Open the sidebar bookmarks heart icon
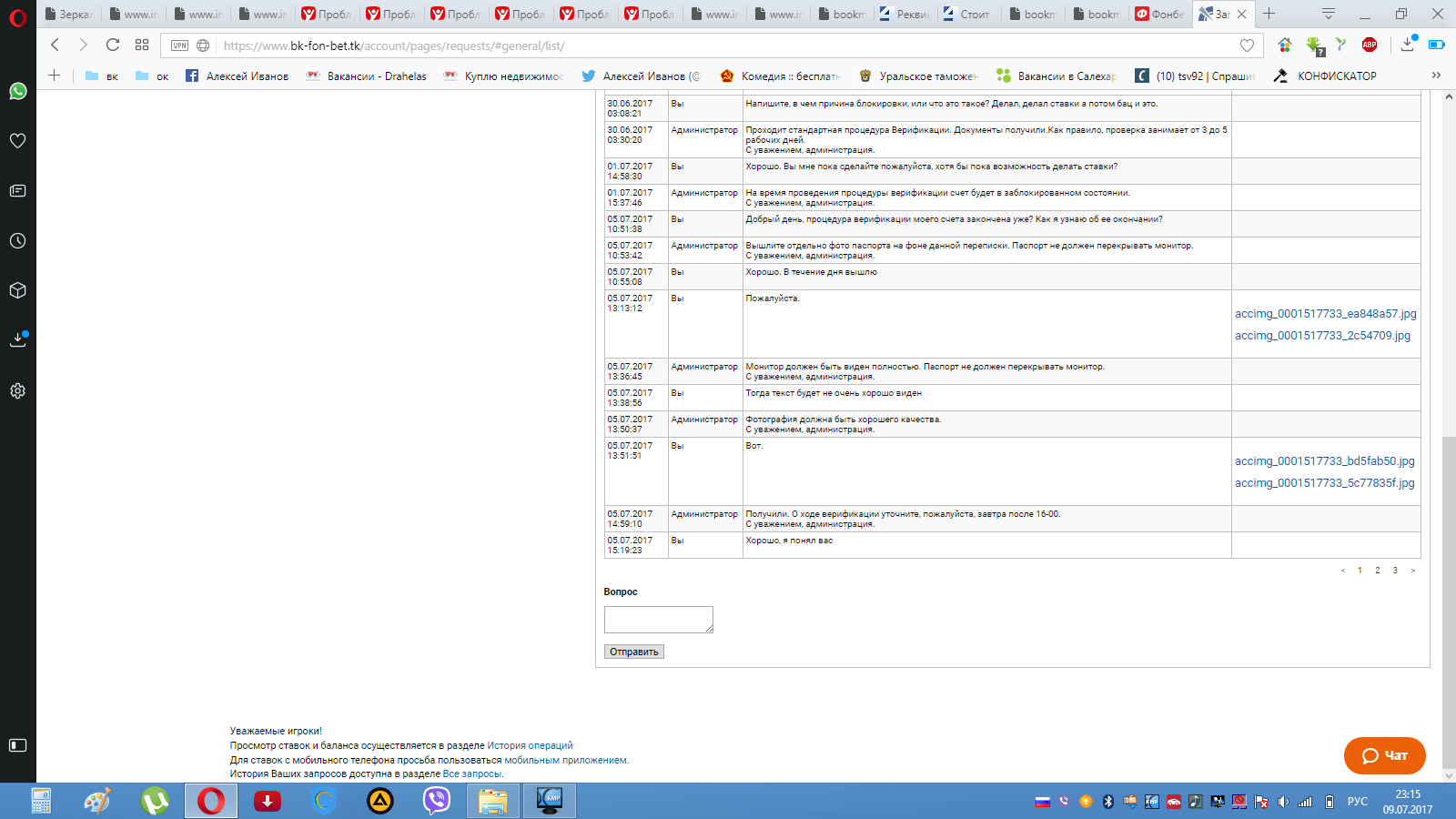Image resolution: width=1456 pixels, height=819 pixels. pos(17,141)
